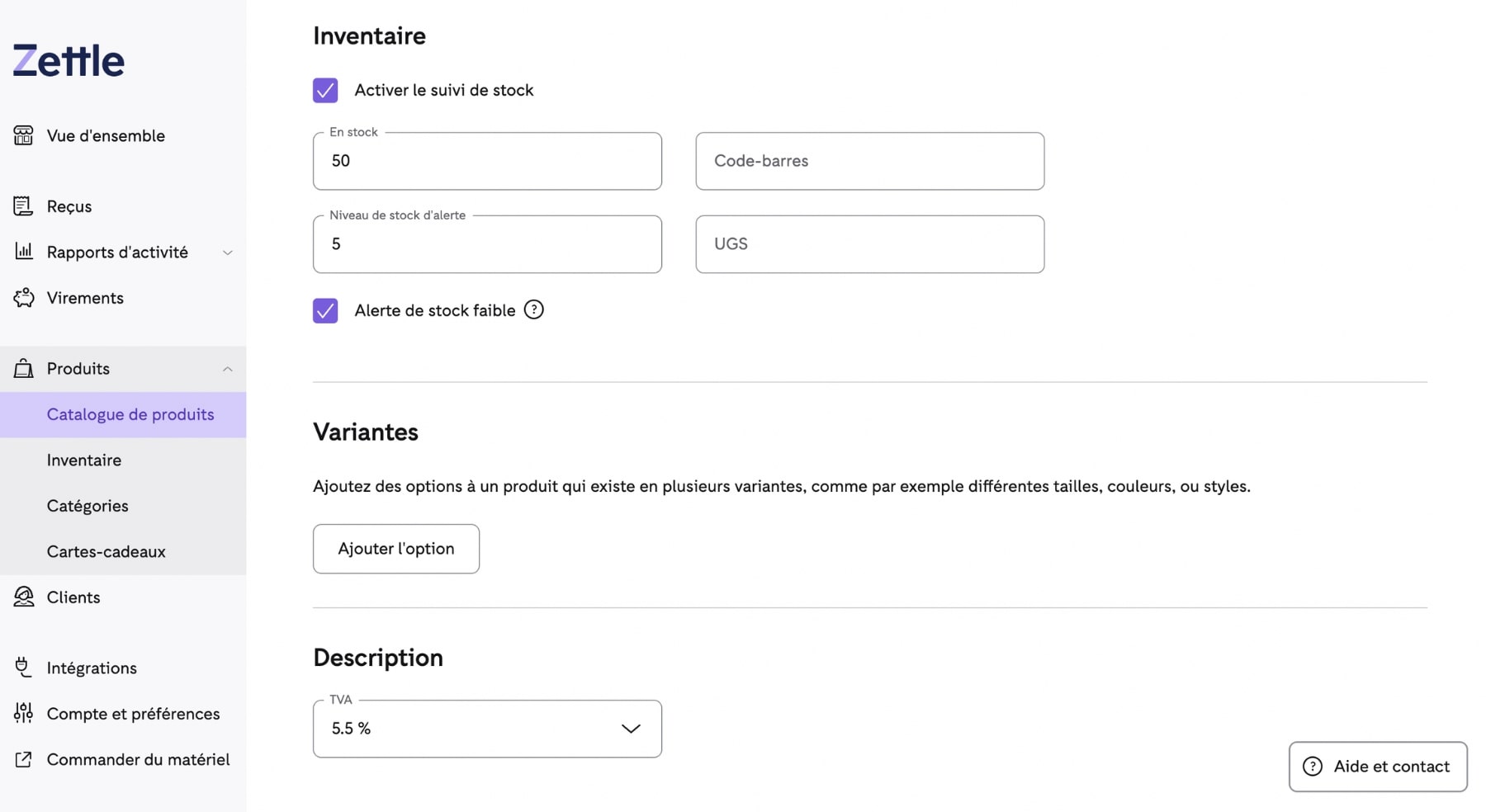The width and height of the screenshot is (1486, 812).
Task: Collapse the Produits submenu chevron
Action: coord(228,369)
